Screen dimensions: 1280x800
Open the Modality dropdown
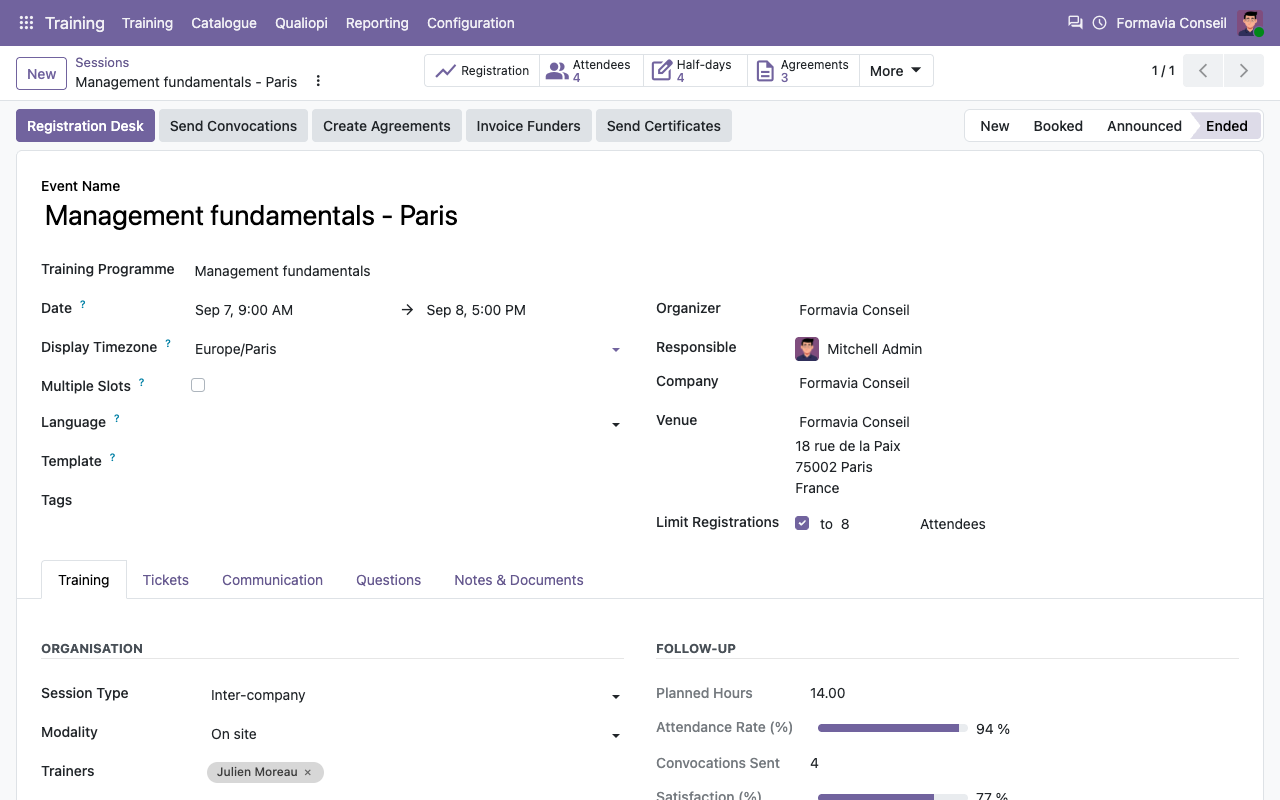coord(415,734)
